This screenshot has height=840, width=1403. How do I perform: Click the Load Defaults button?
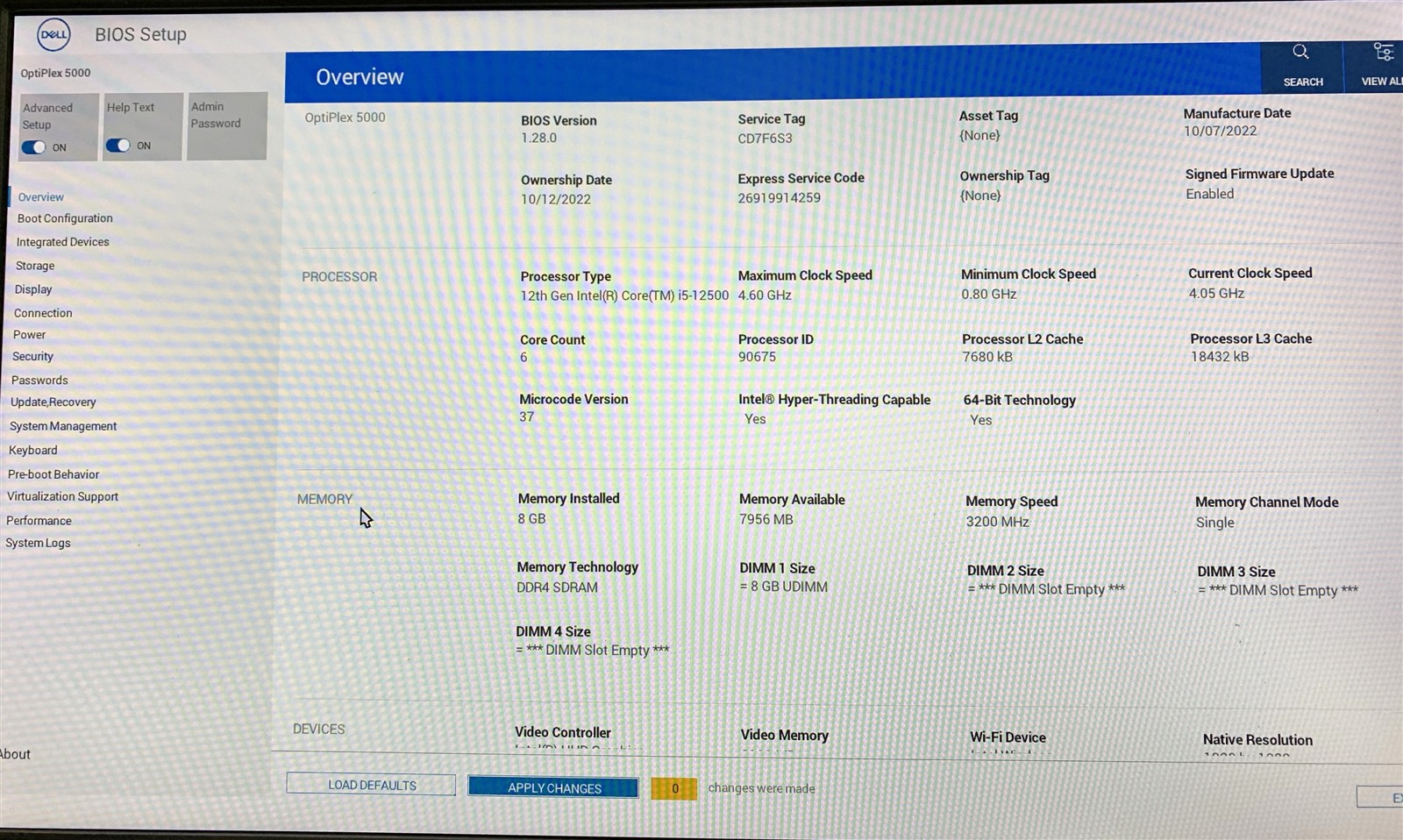pyautogui.click(x=371, y=785)
